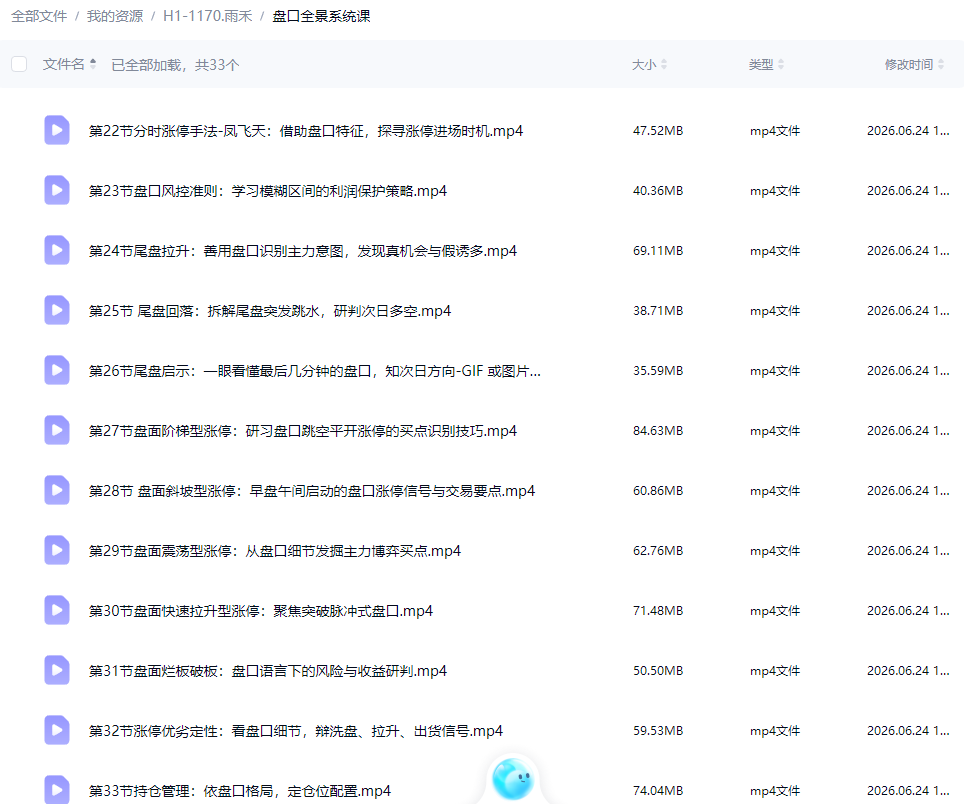Screen dimensions: 964x804
Task: Click video icon of 第28节 盘面斜坡型涨停 file
Action: tap(57, 491)
